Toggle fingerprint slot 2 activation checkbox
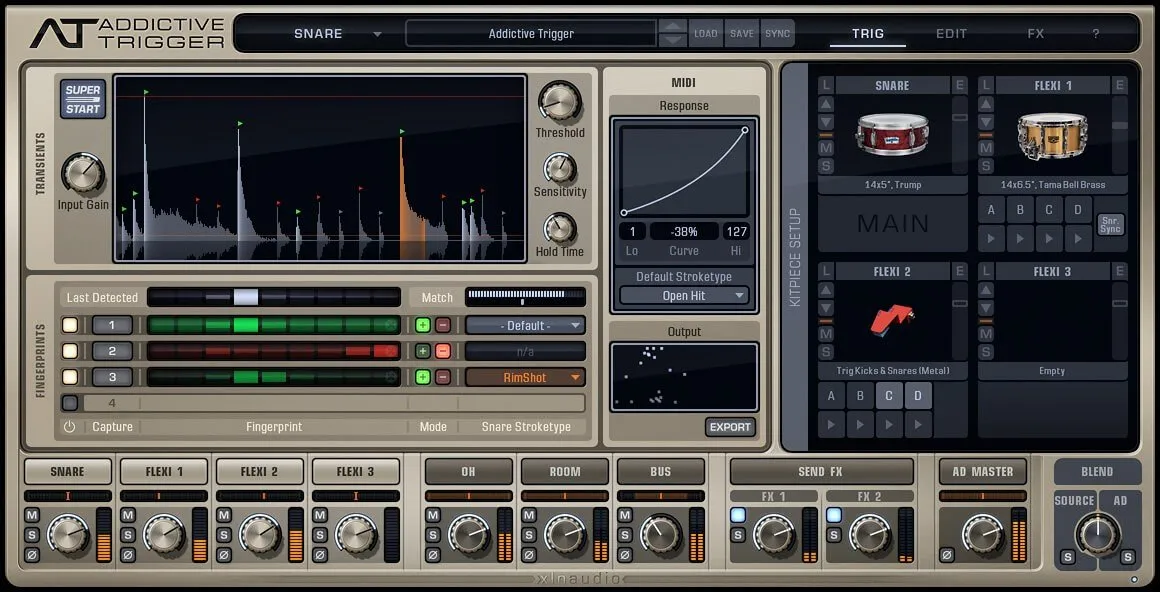1160x592 pixels. (x=68, y=351)
